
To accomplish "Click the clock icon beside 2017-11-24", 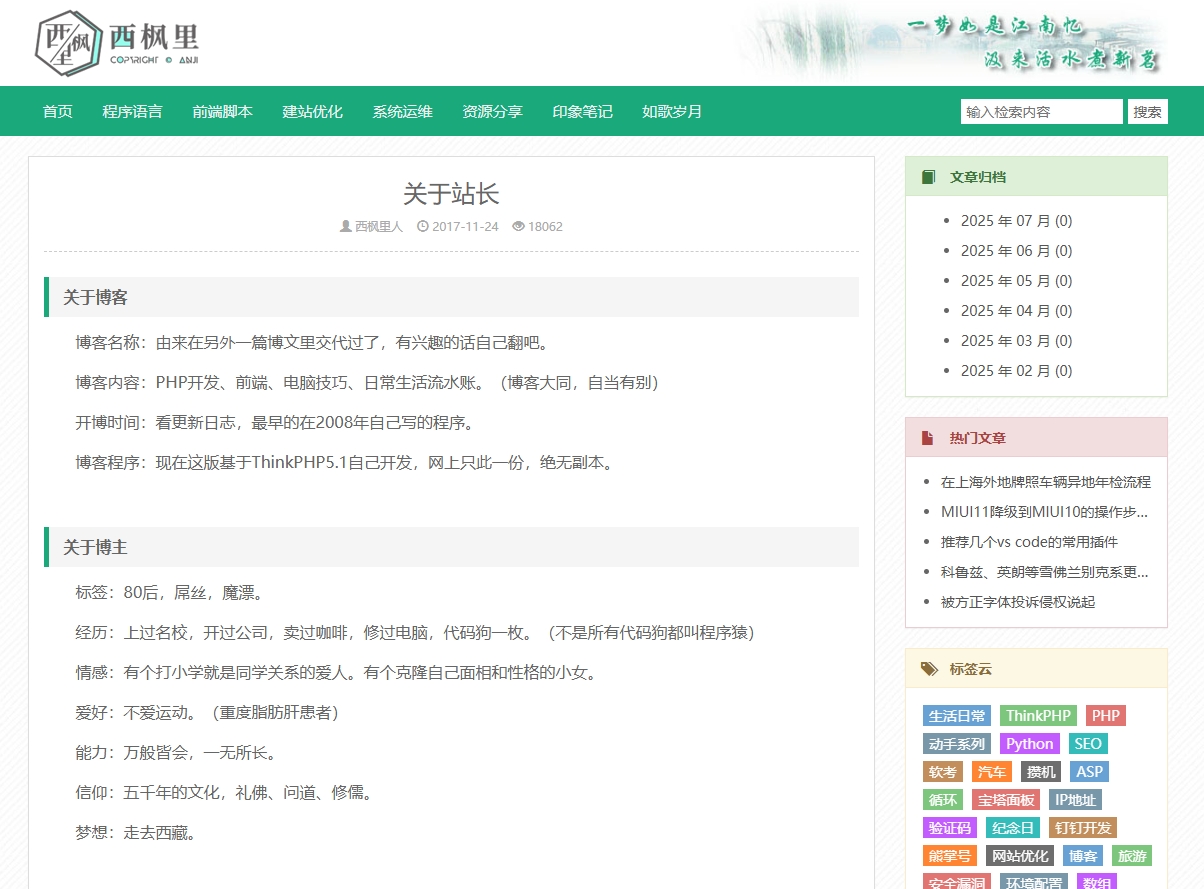I will click(x=422, y=227).
